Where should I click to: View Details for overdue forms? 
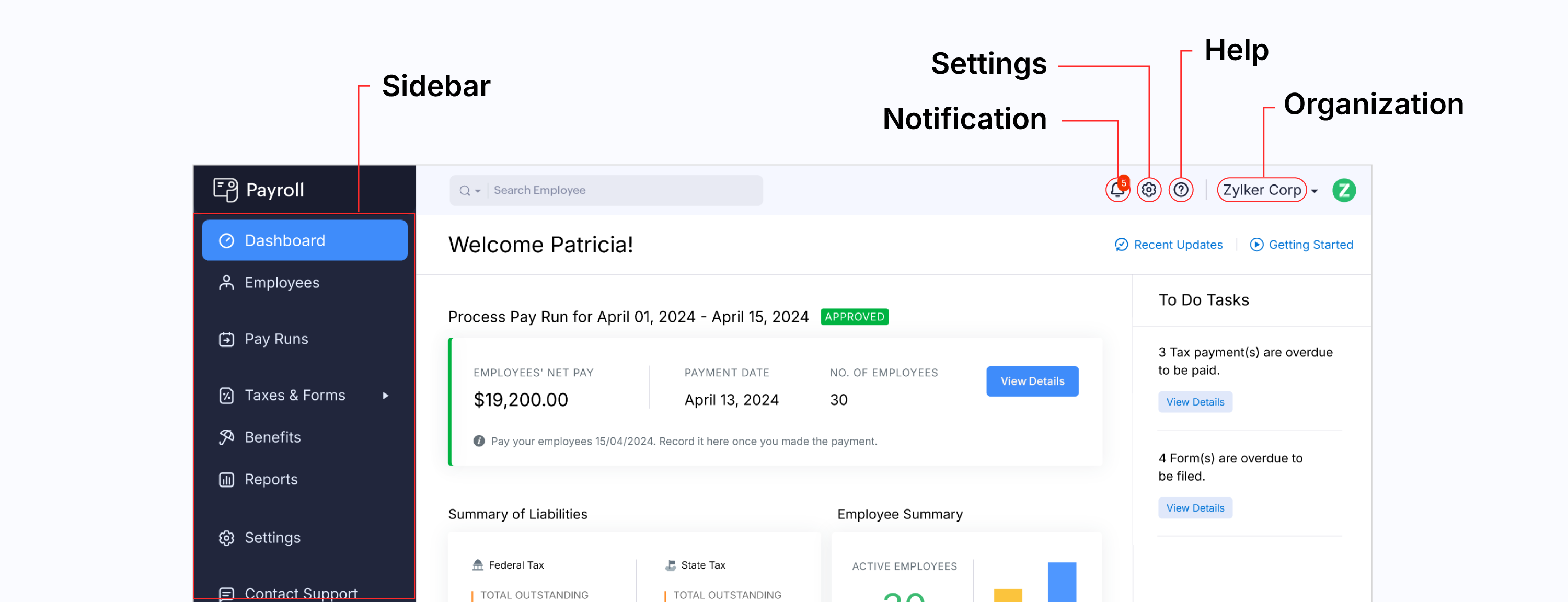click(1193, 507)
